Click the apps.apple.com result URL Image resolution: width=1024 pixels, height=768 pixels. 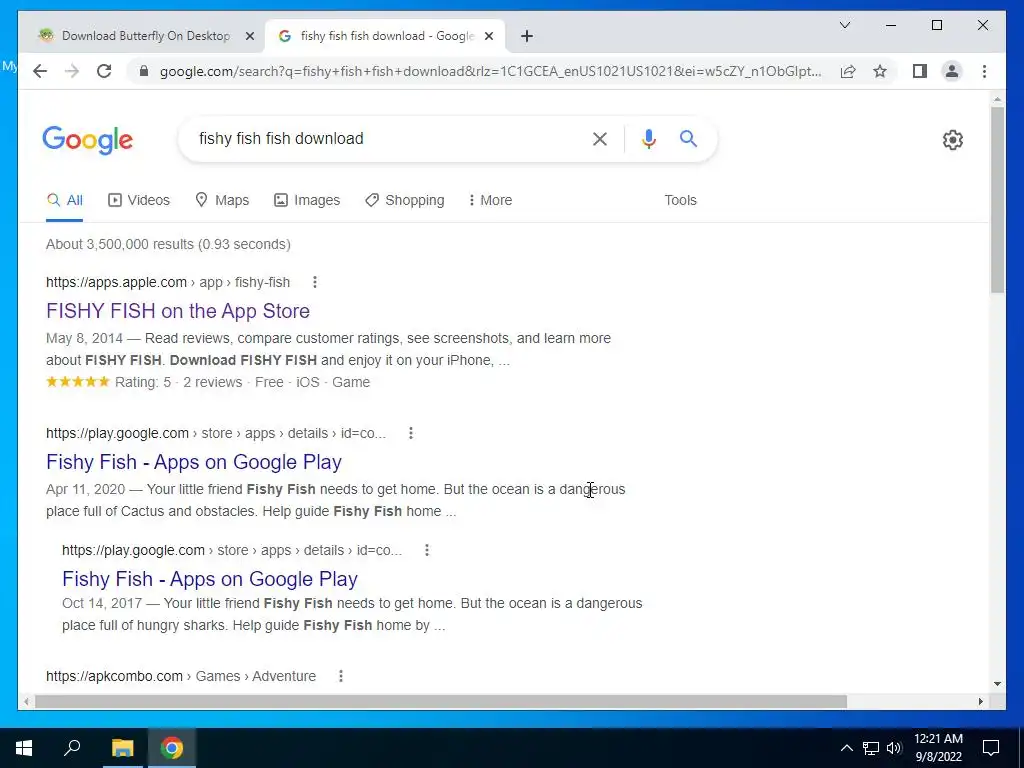click(168, 282)
